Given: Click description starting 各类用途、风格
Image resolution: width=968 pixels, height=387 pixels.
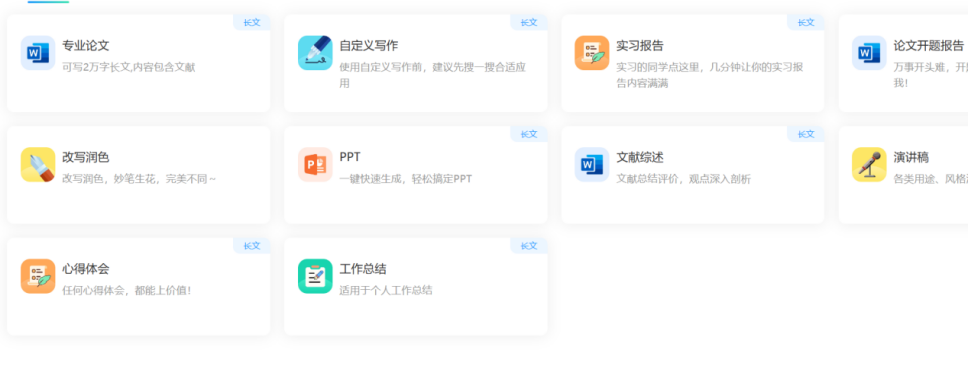Looking at the screenshot, I should [x=930, y=179].
